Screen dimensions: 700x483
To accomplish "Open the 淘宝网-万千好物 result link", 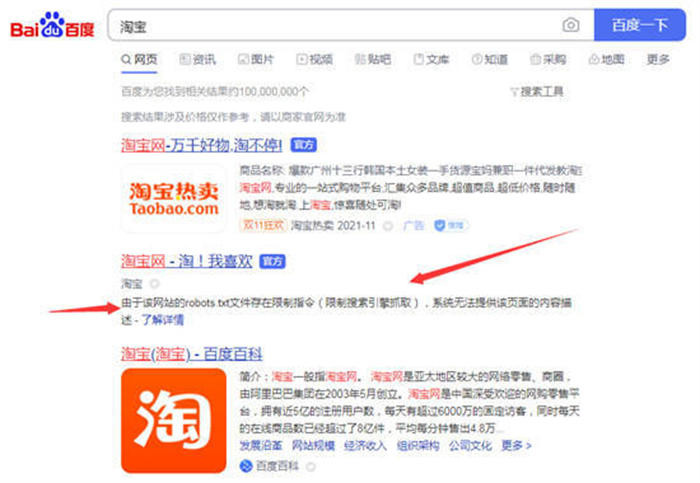I will (201, 145).
